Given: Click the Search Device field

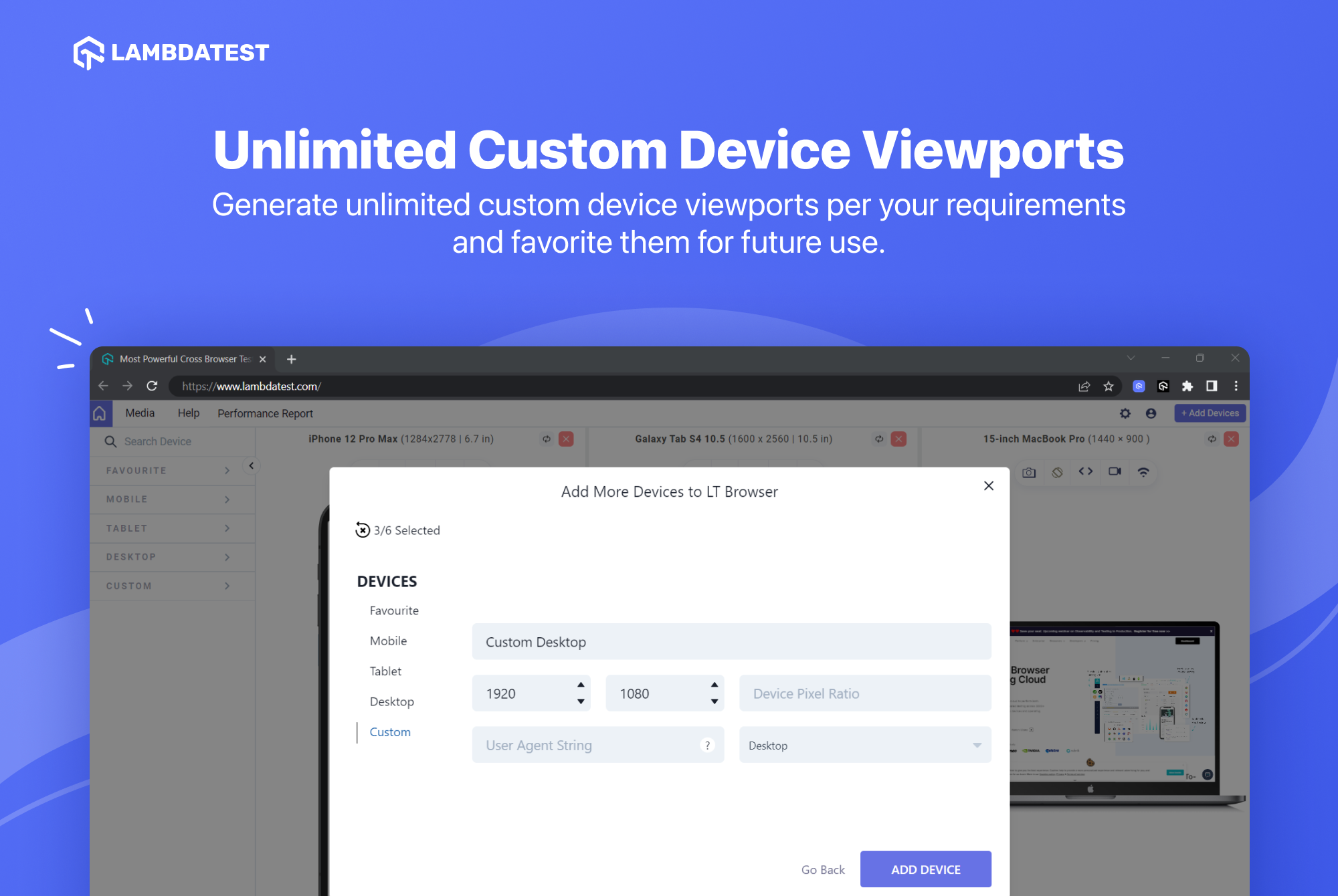Looking at the screenshot, I should [173, 441].
